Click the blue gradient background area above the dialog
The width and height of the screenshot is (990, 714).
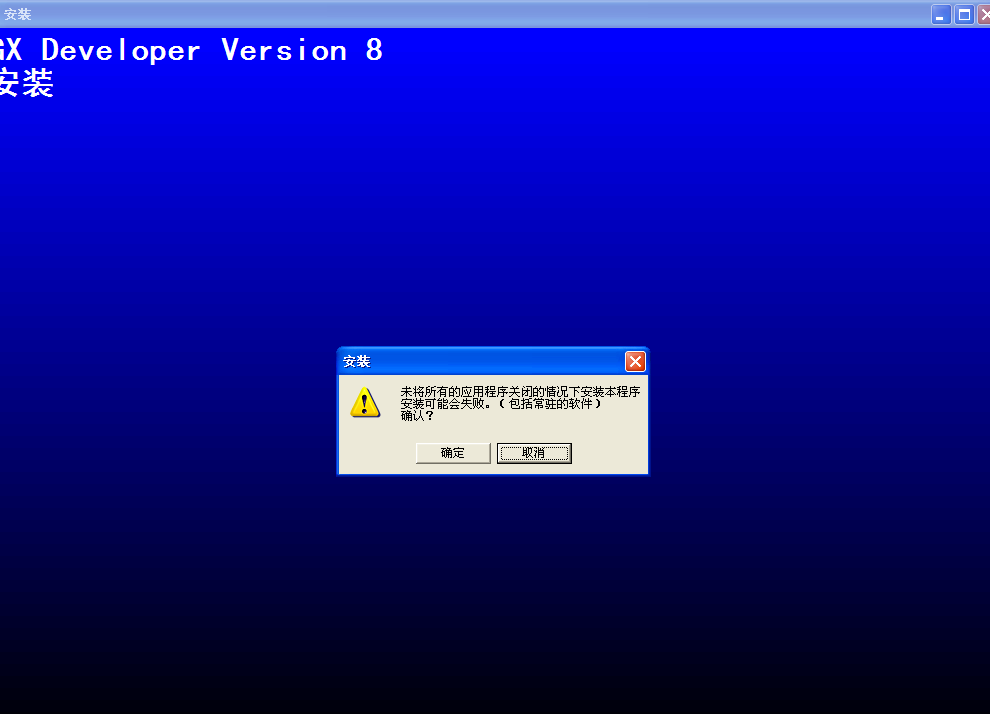click(493, 220)
